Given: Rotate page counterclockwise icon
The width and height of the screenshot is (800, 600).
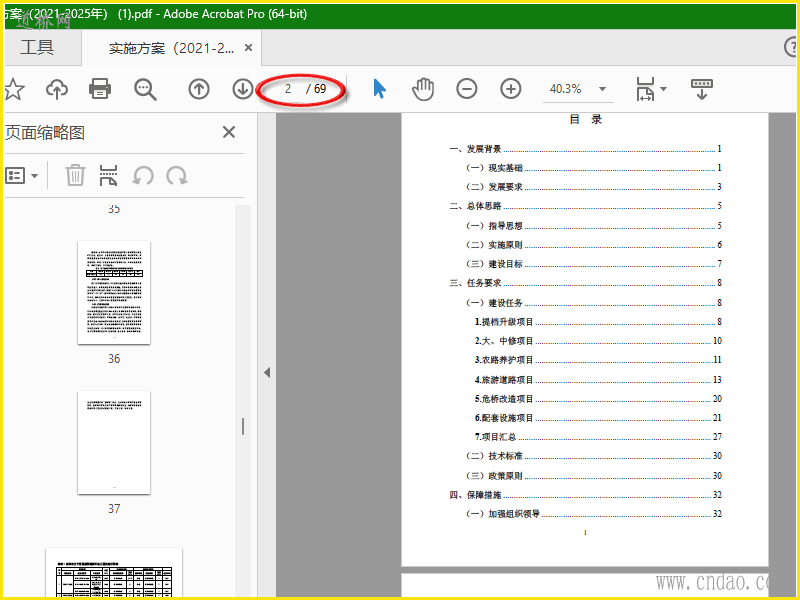Looking at the screenshot, I should 143,176.
